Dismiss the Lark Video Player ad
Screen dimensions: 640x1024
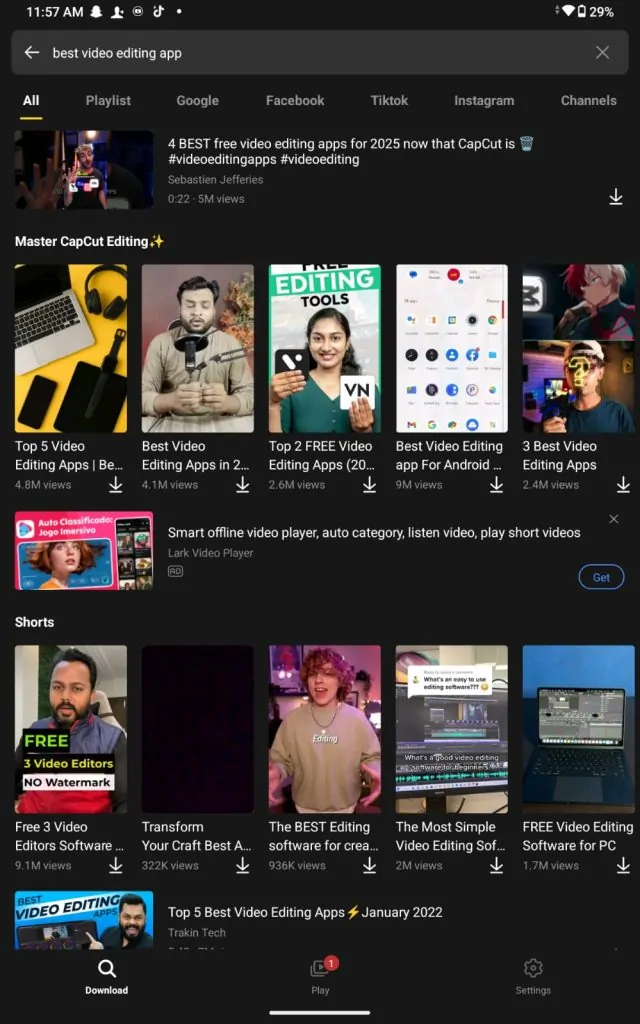point(614,519)
